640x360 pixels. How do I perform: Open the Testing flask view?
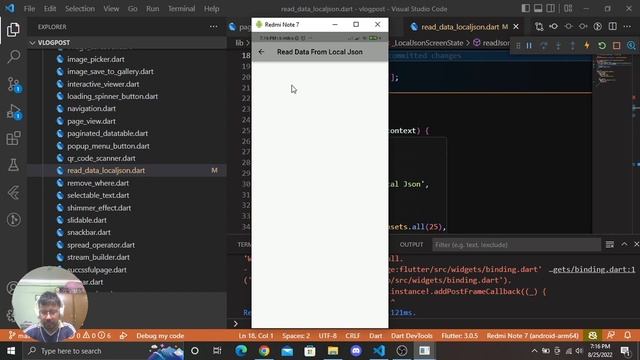[13, 165]
